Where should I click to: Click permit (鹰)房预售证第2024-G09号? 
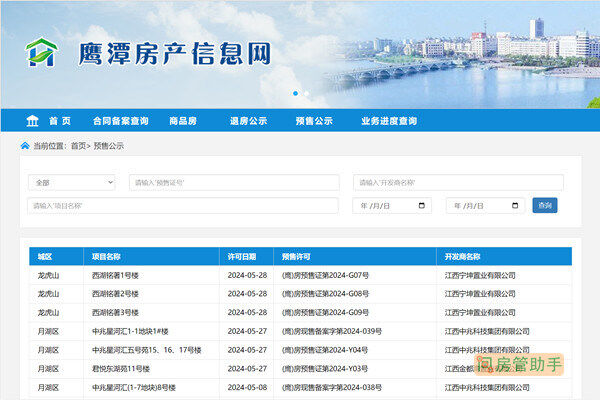[x=325, y=313]
